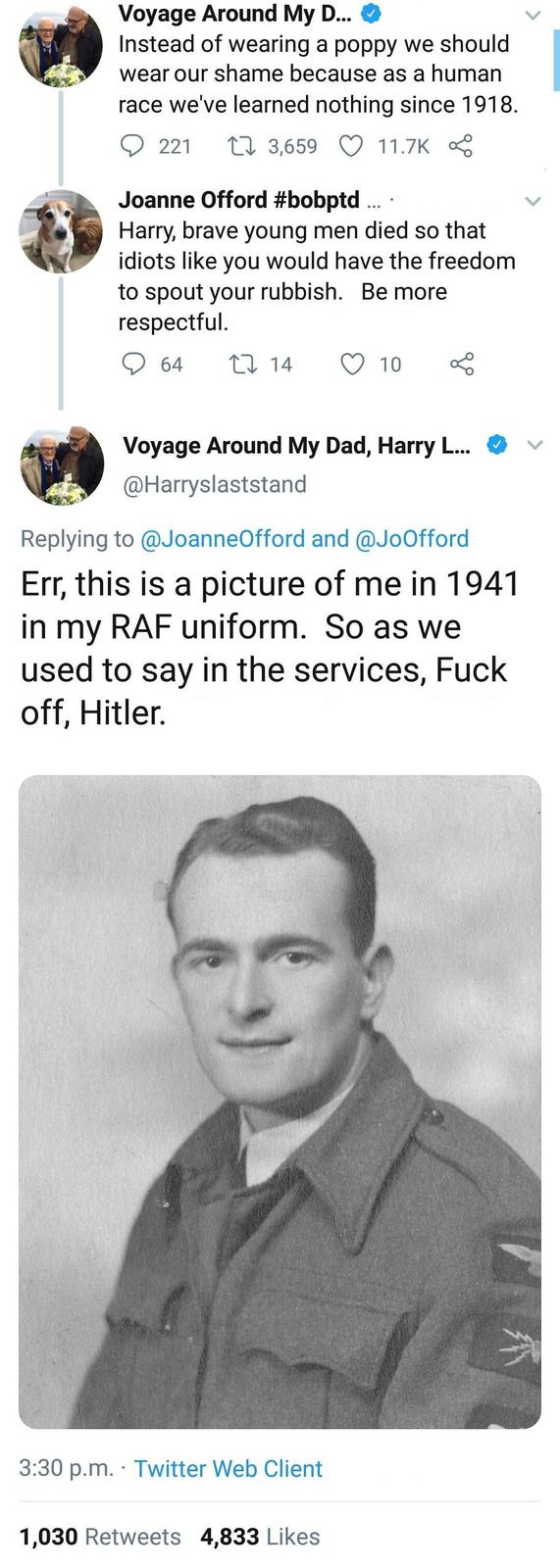Screen dimensions: 560x1568
Task: Reply to Joanne Offord's tweet
Action: coord(133,365)
